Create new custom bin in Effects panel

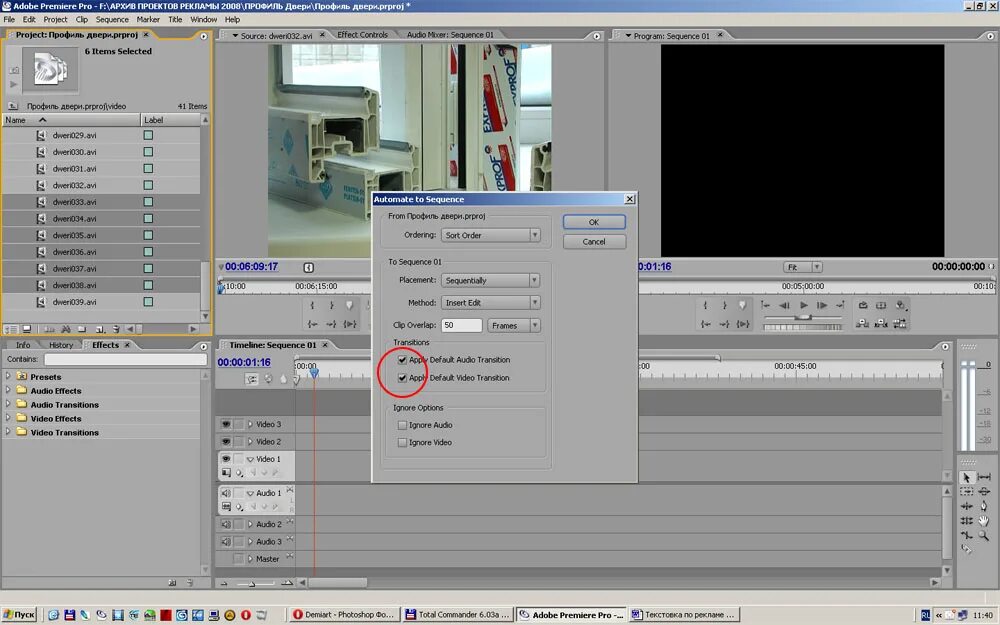click(x=172, y=582)
